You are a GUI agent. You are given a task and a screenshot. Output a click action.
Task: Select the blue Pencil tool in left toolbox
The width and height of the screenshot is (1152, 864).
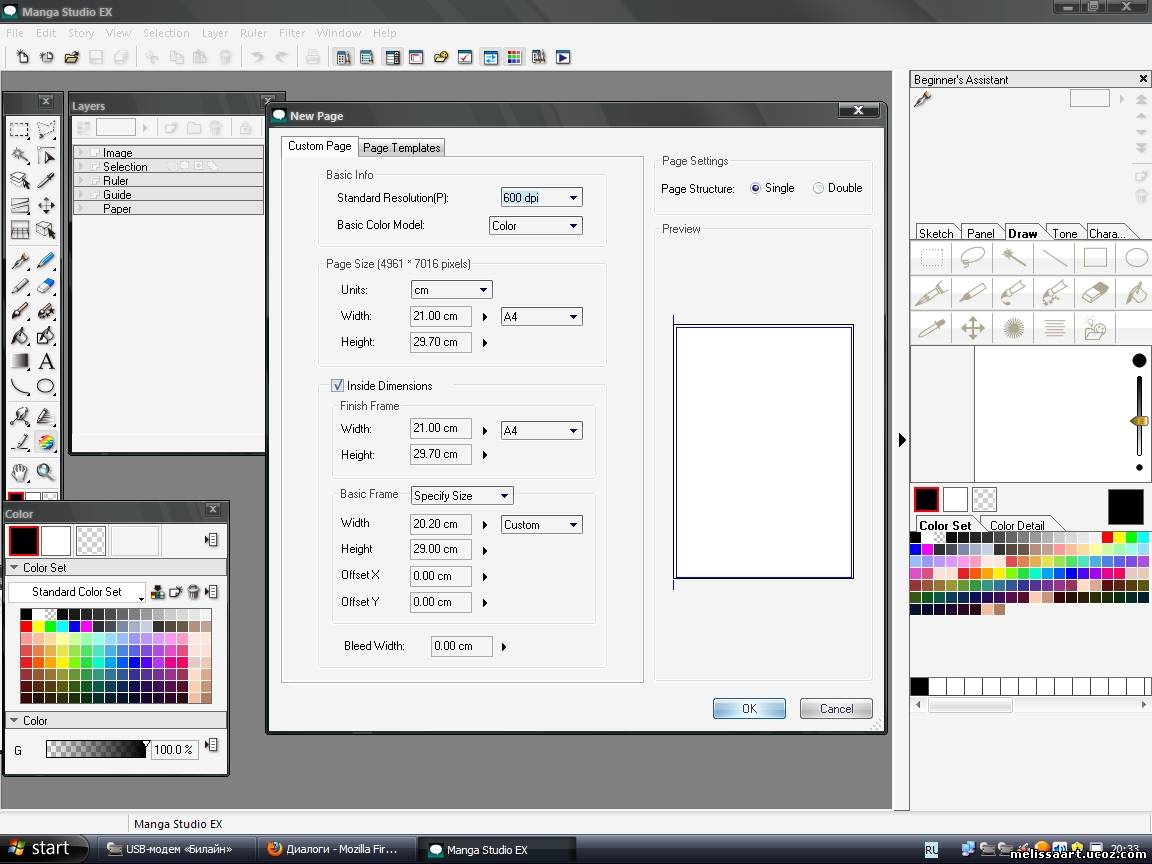pyautogui.click(x=46, y=261)
